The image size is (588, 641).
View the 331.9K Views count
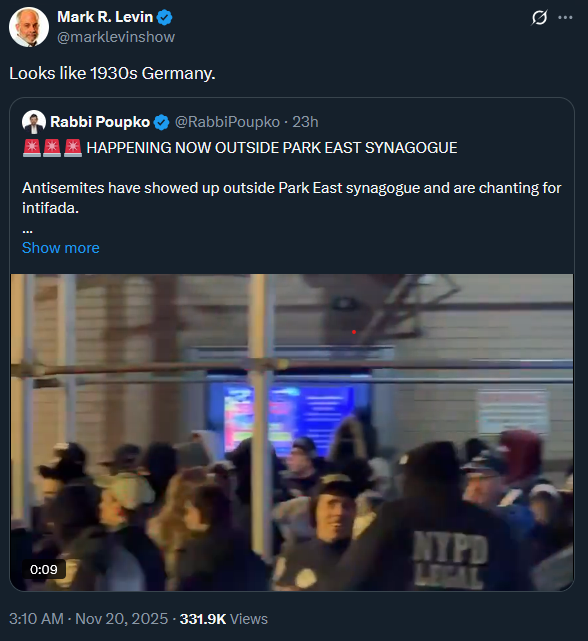pyautogui.click(x=224, y=619)
